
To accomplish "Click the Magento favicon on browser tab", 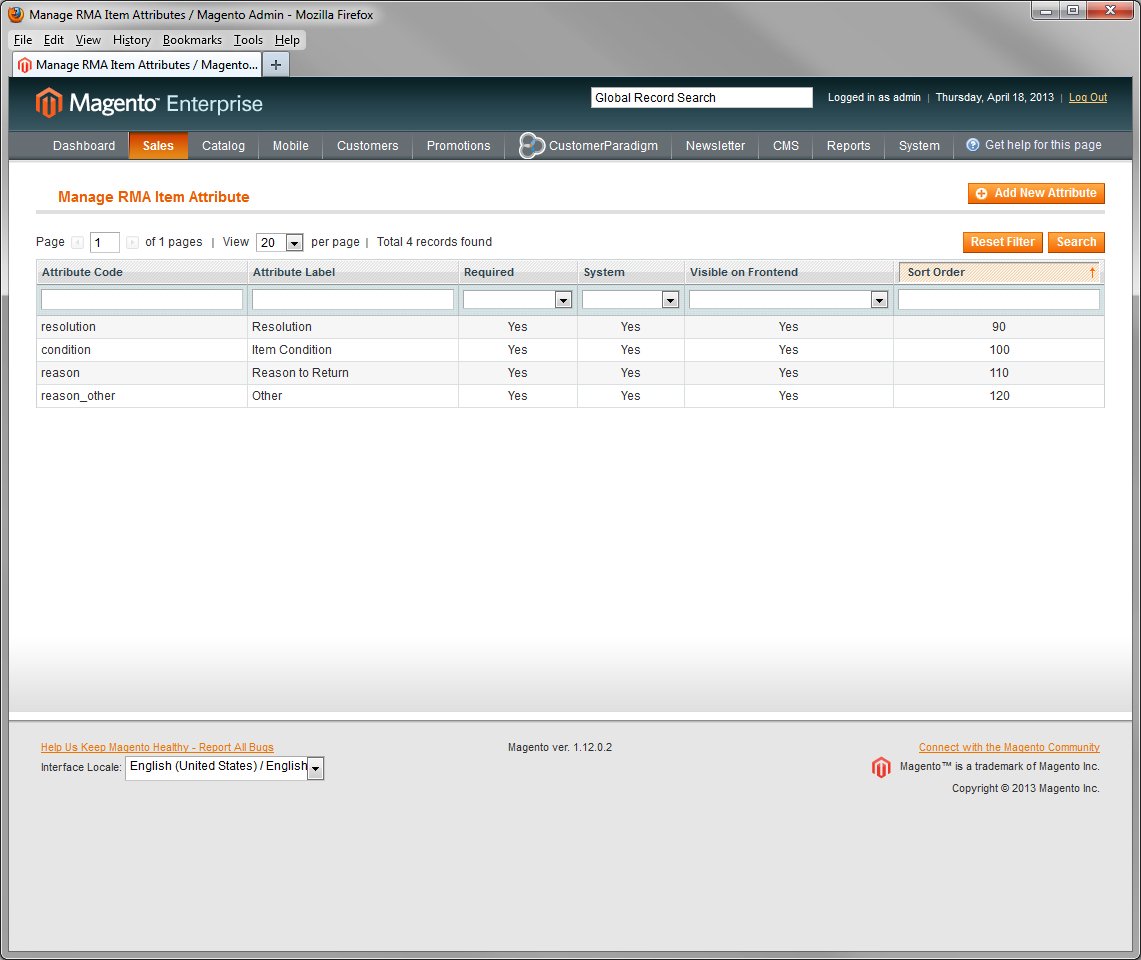I will pyautogui.click(x=25, y=65).
